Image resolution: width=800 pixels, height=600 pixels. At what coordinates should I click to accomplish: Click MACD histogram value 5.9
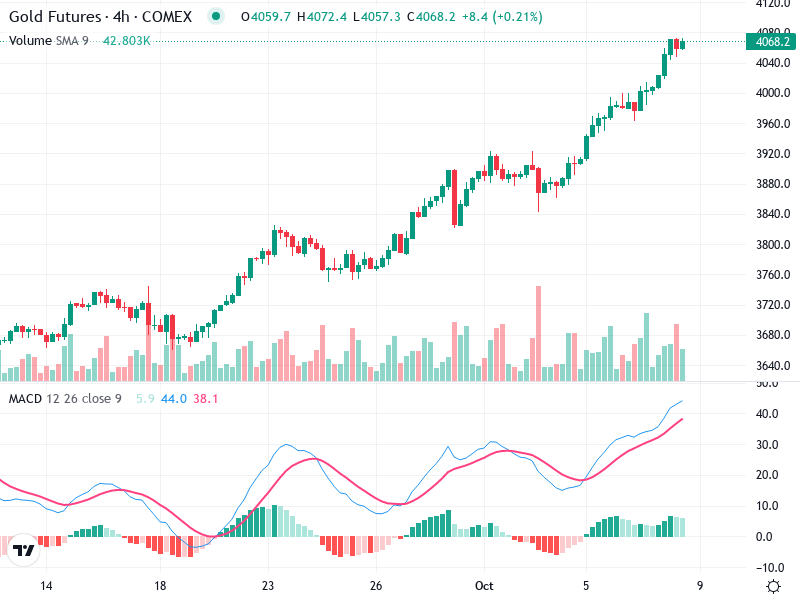(x=145, y=399)
